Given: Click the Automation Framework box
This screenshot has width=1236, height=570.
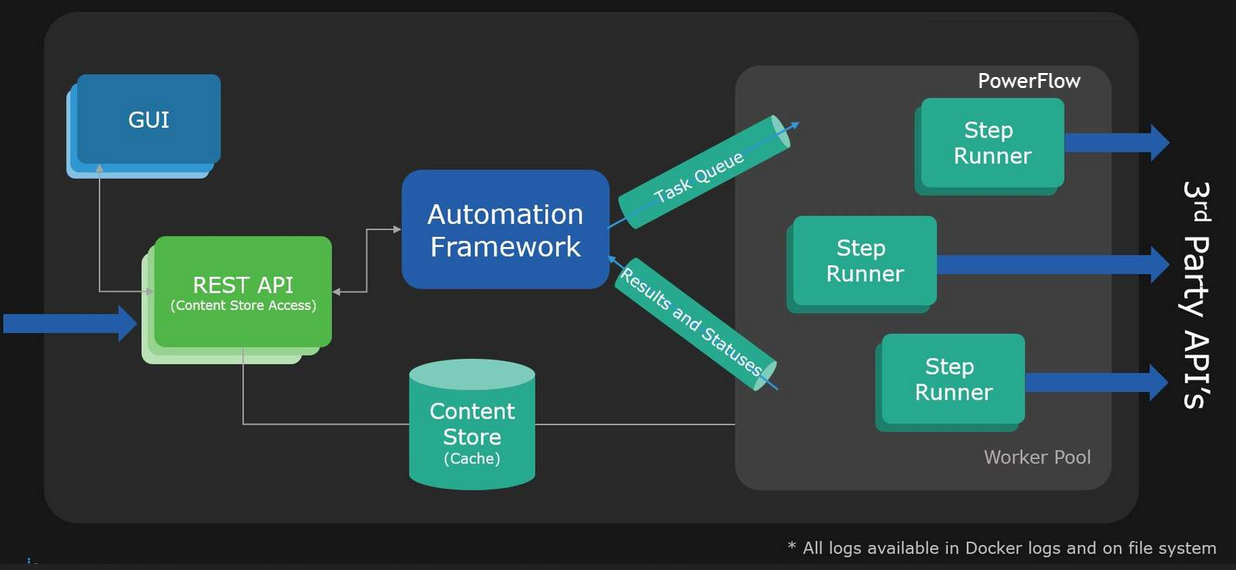Looking at the screenshot, I should pos(505,230).
